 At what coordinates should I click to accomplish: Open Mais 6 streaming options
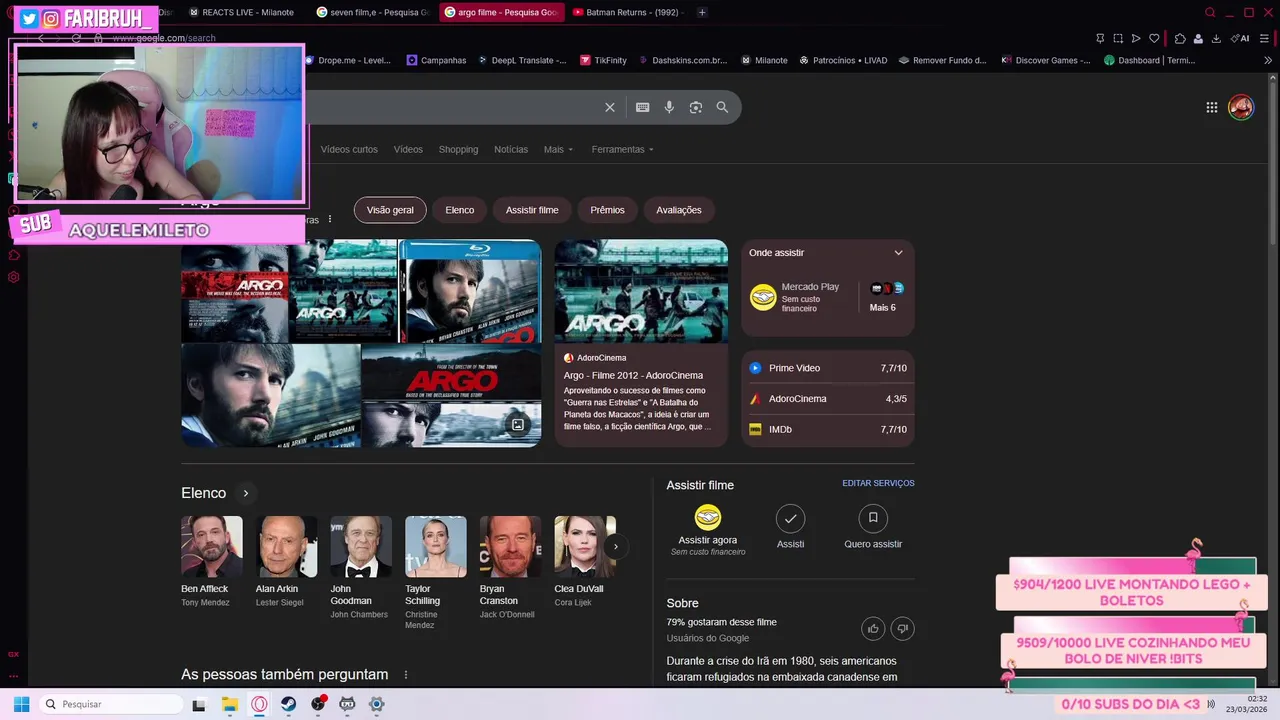882,297
